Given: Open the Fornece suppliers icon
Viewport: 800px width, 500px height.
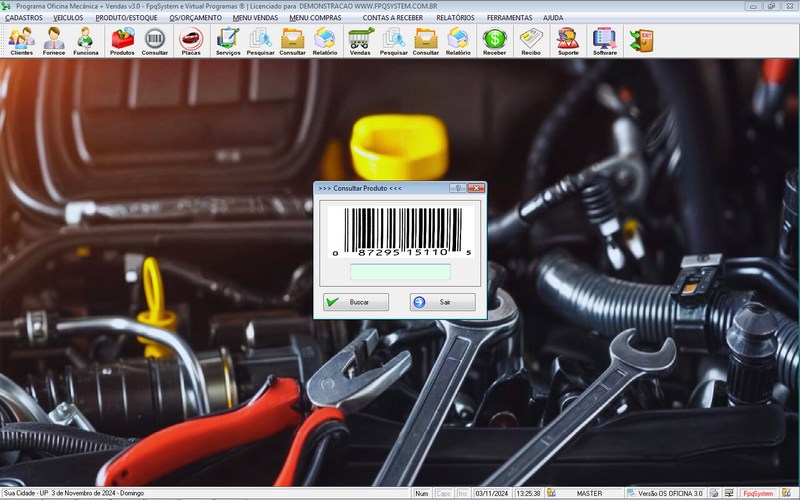Looking at the screenshot, I should click(54, 41).
